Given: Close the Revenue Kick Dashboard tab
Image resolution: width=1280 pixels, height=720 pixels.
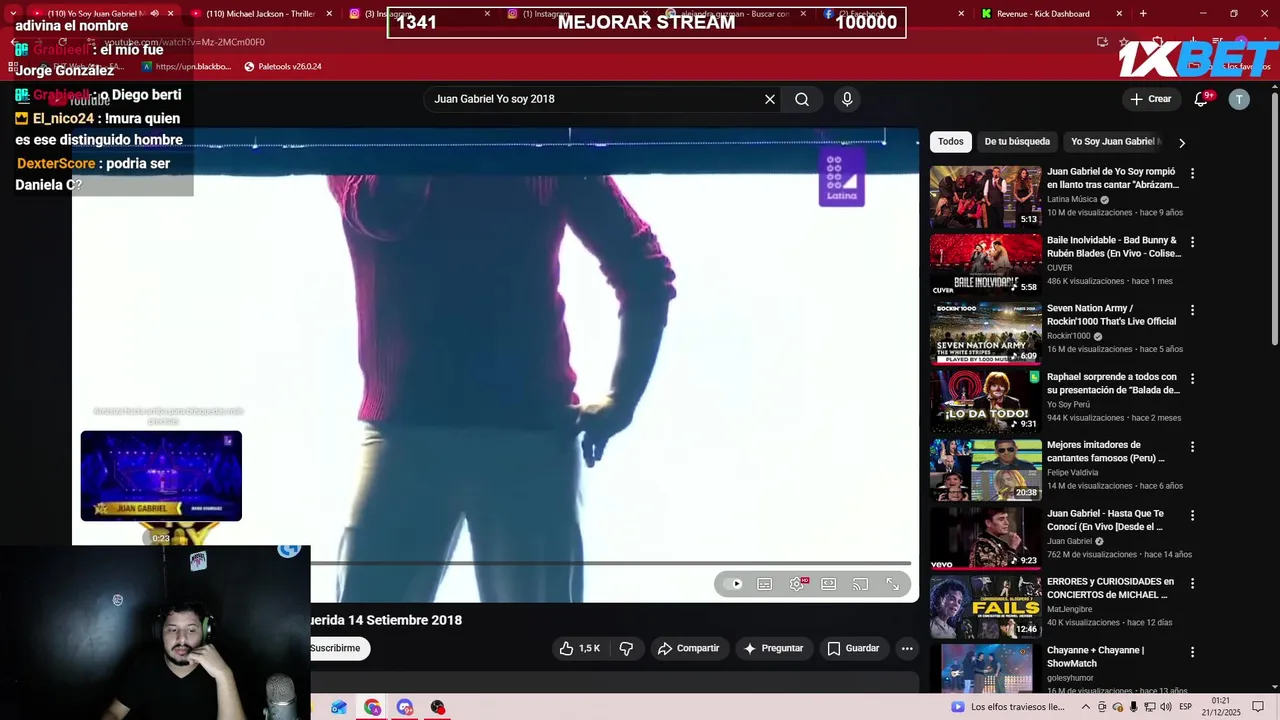Looking at the screenshot, I should pos(1119,14).
